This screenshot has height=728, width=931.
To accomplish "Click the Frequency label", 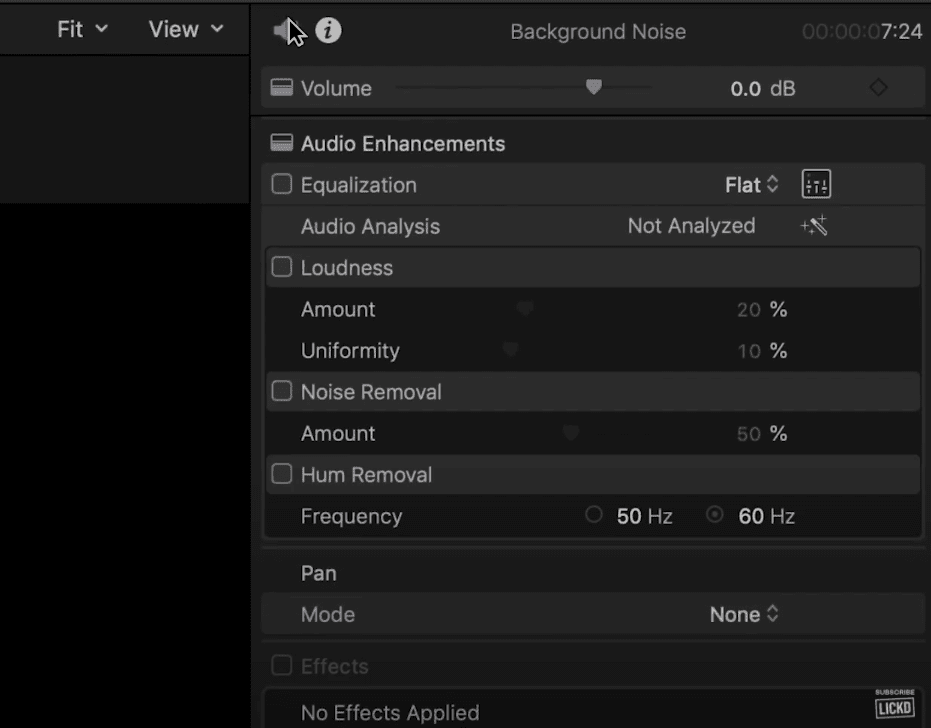I will click(x=352, y=517).
